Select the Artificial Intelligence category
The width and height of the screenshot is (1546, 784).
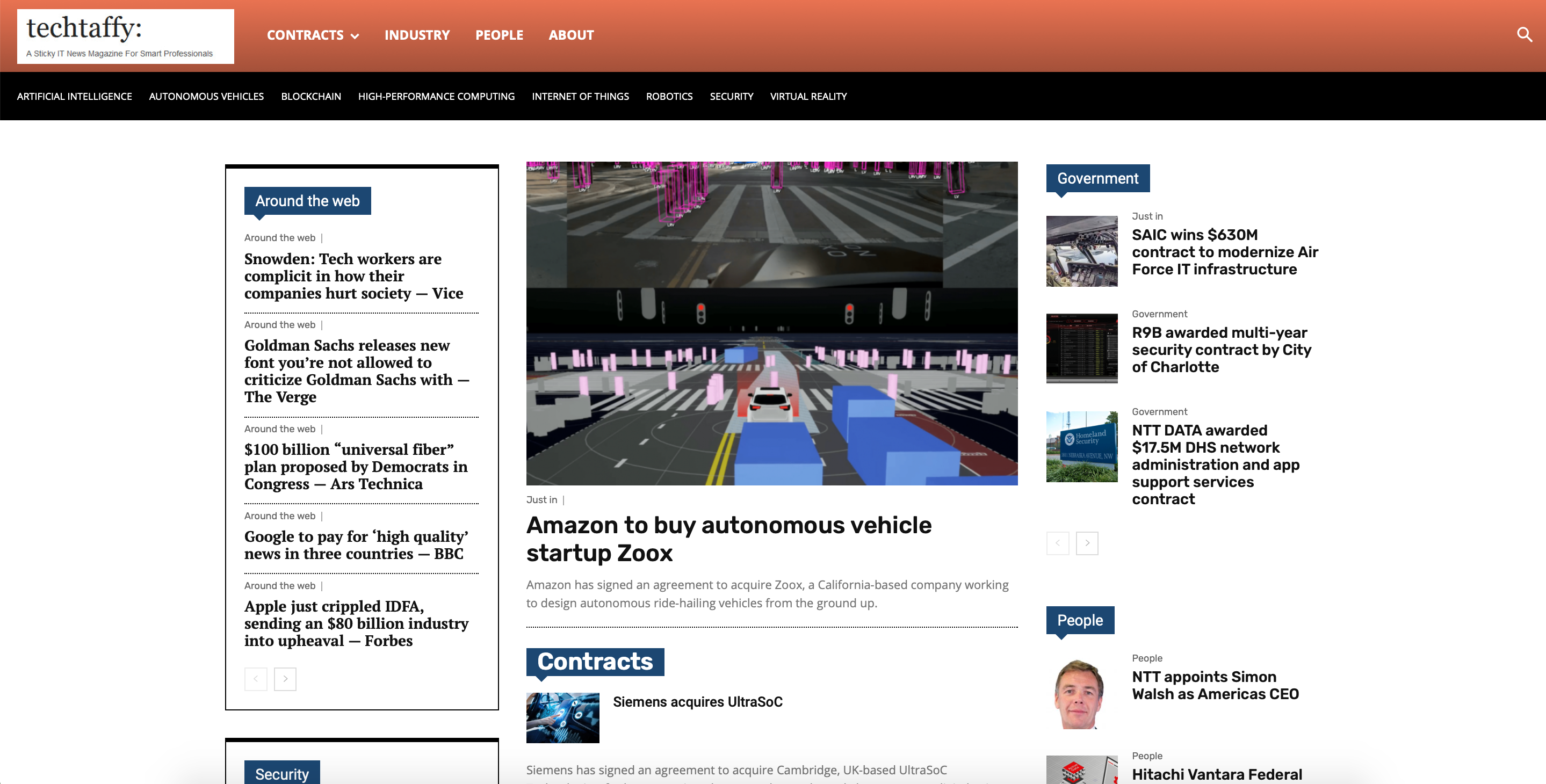tap(75, 97)
